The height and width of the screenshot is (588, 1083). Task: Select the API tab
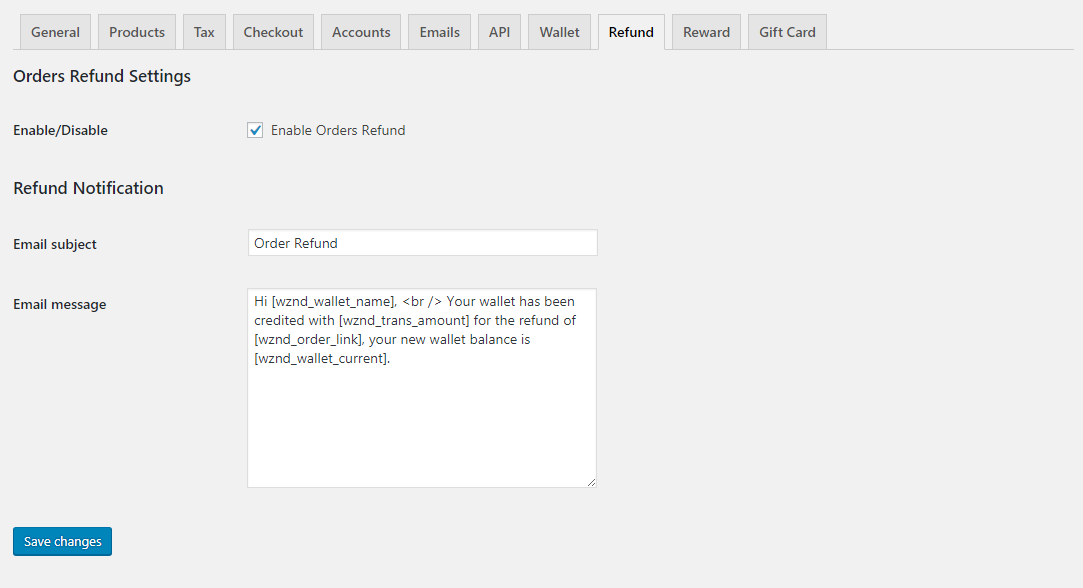(x=499, y=32)
